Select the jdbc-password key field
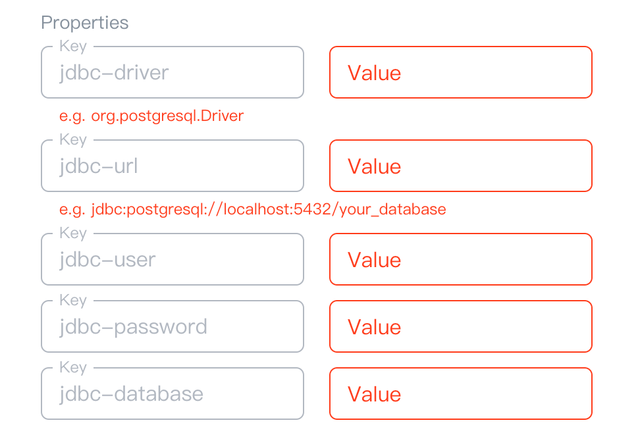This screenshot has height=446, width=640. [172, 327]
